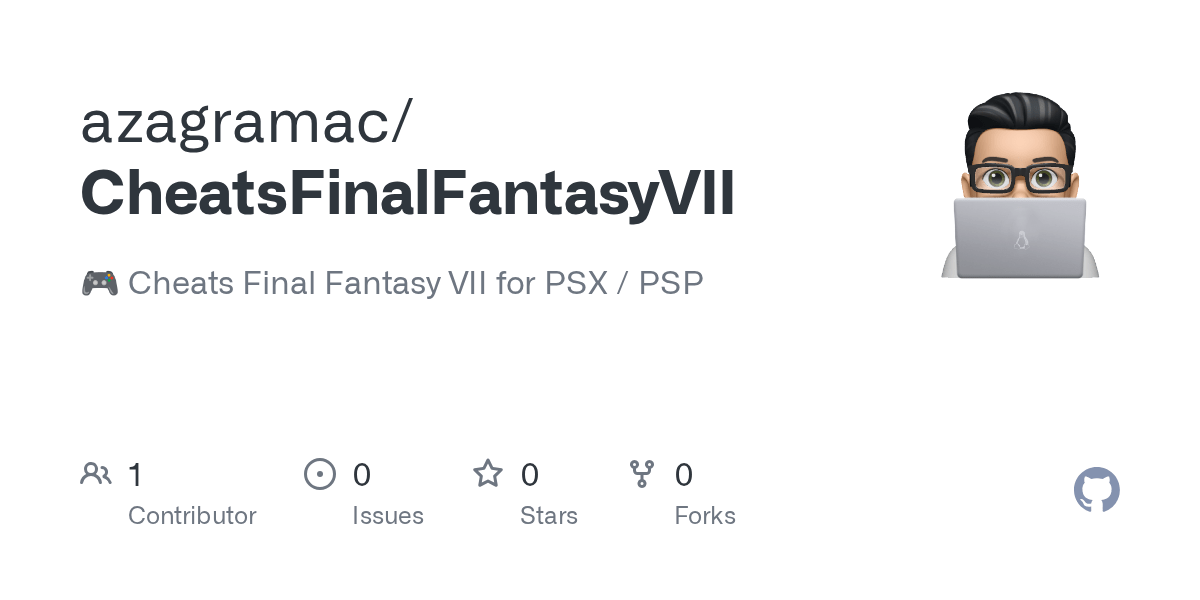Click the stars count number 0
The width and height of the screenshot is (1200, 600).
530,474
